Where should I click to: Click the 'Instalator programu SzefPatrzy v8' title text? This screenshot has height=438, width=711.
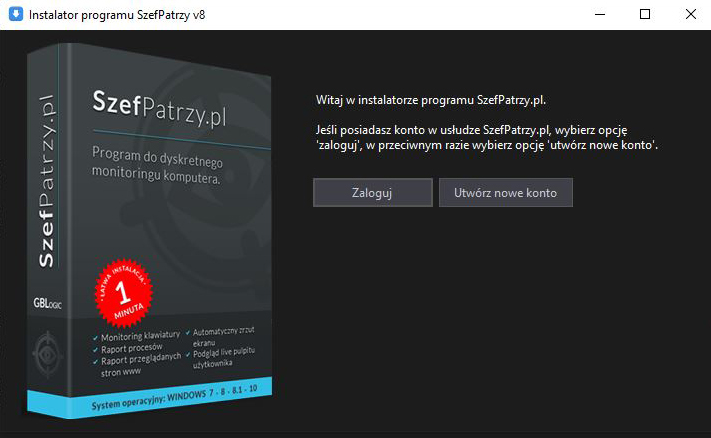pos(117,15)
